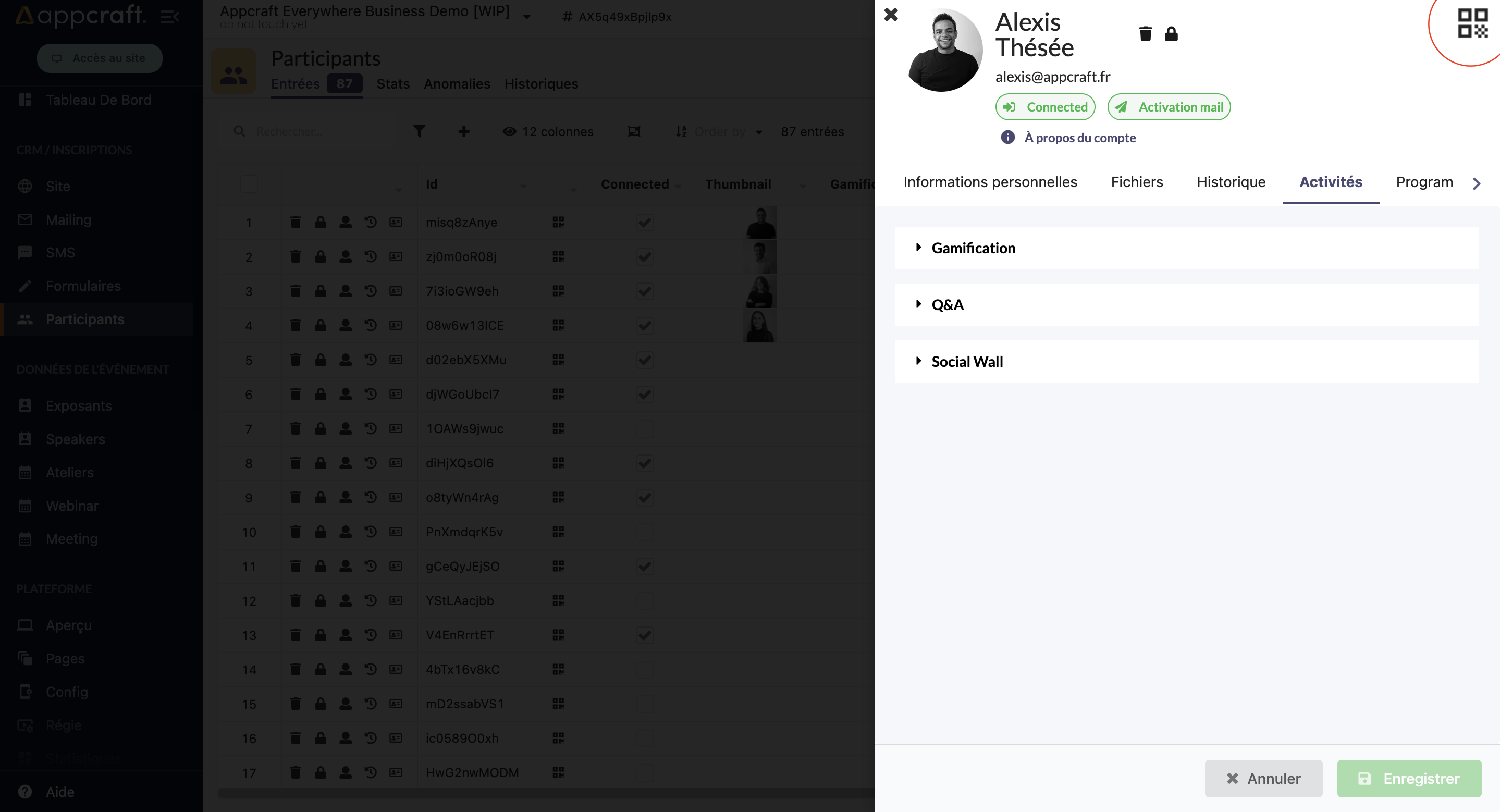Expand the Social Wall section

[1187, 362]
